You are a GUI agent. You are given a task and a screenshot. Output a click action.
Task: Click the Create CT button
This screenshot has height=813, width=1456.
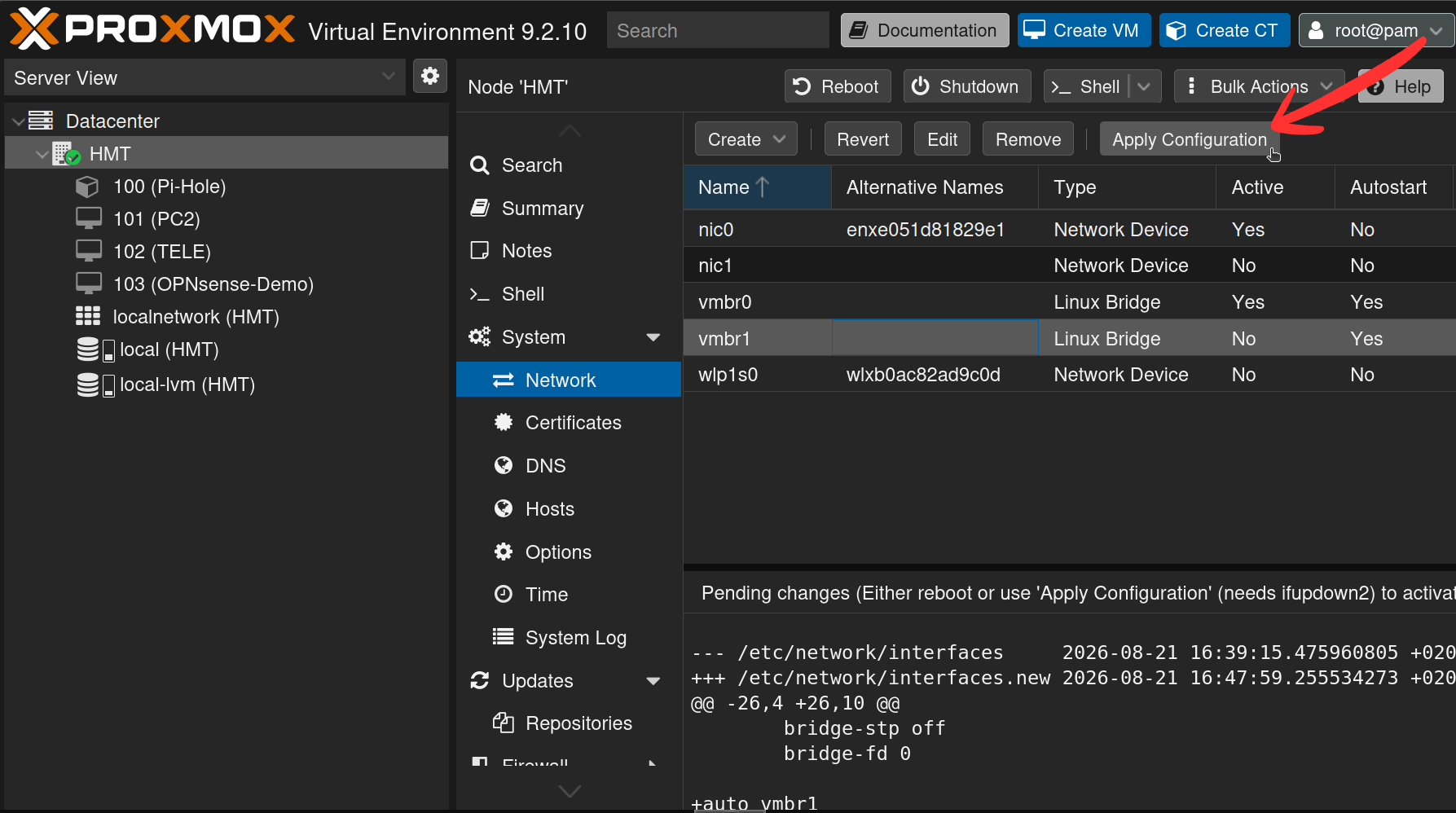(x=1225, y=30)
